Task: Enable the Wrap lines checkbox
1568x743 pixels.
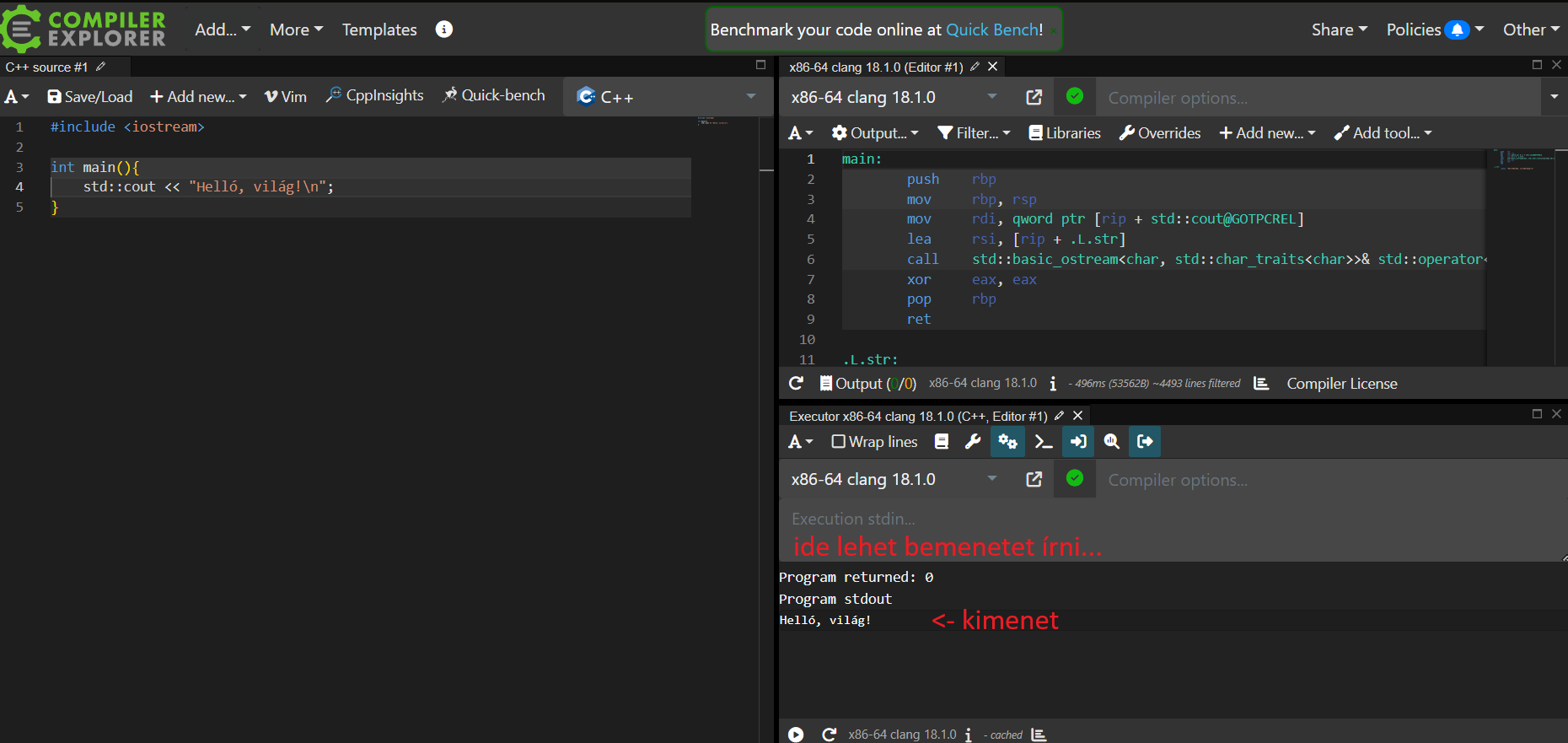Action: [x=838, y=442]
